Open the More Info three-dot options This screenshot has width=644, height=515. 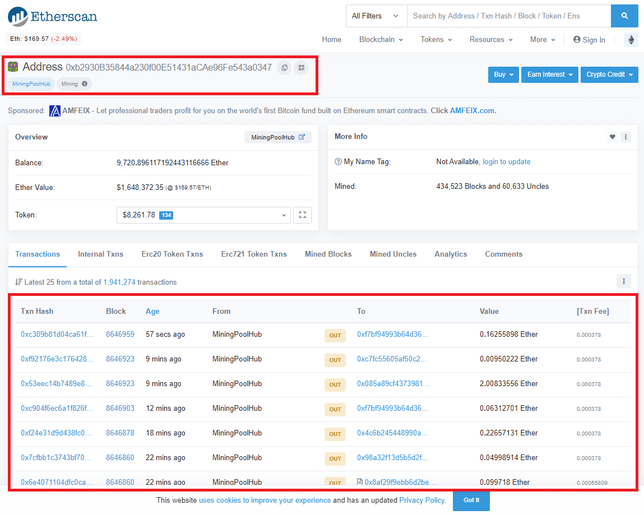626,137
